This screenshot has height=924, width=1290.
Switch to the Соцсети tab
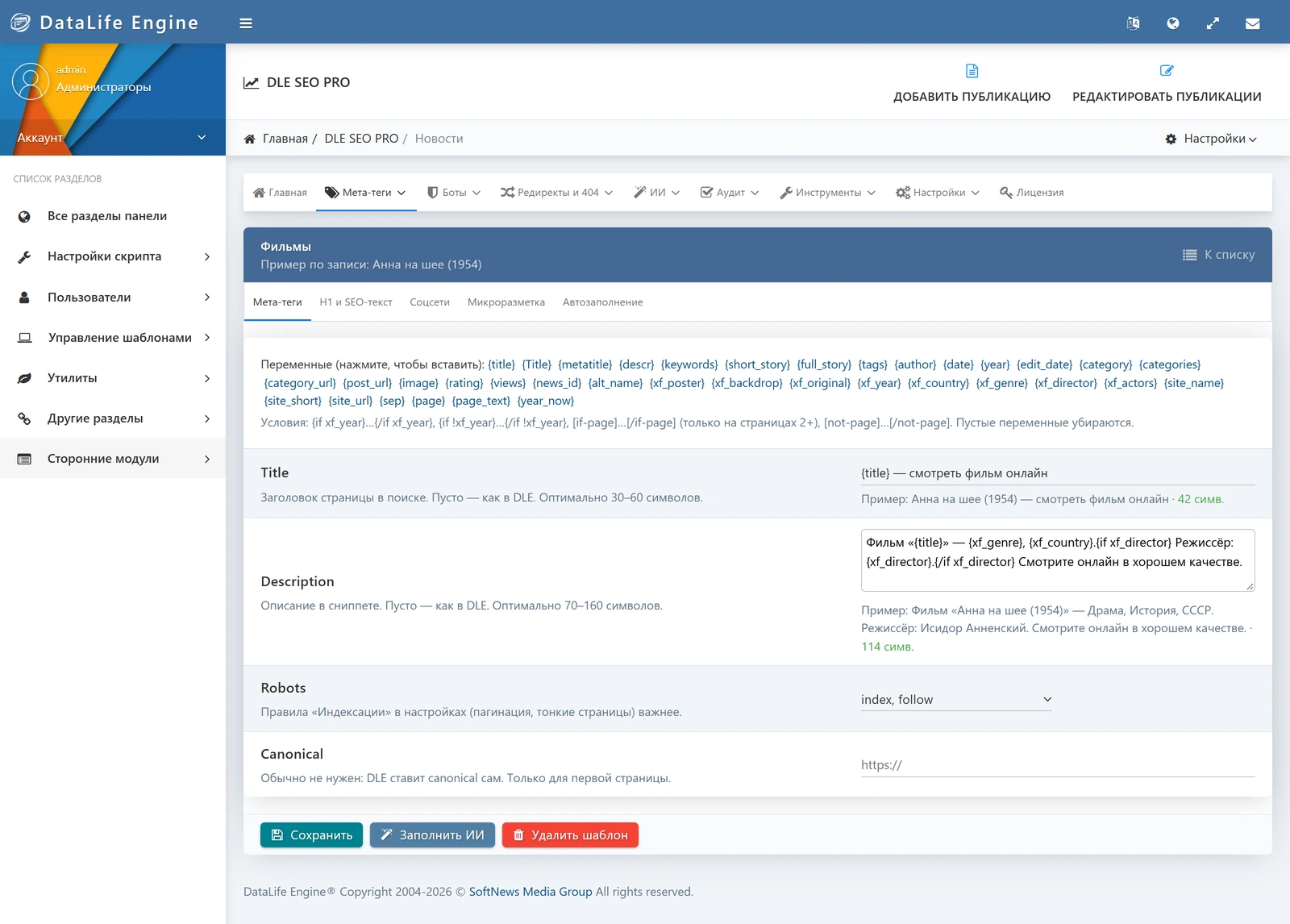tap(430, 302)
